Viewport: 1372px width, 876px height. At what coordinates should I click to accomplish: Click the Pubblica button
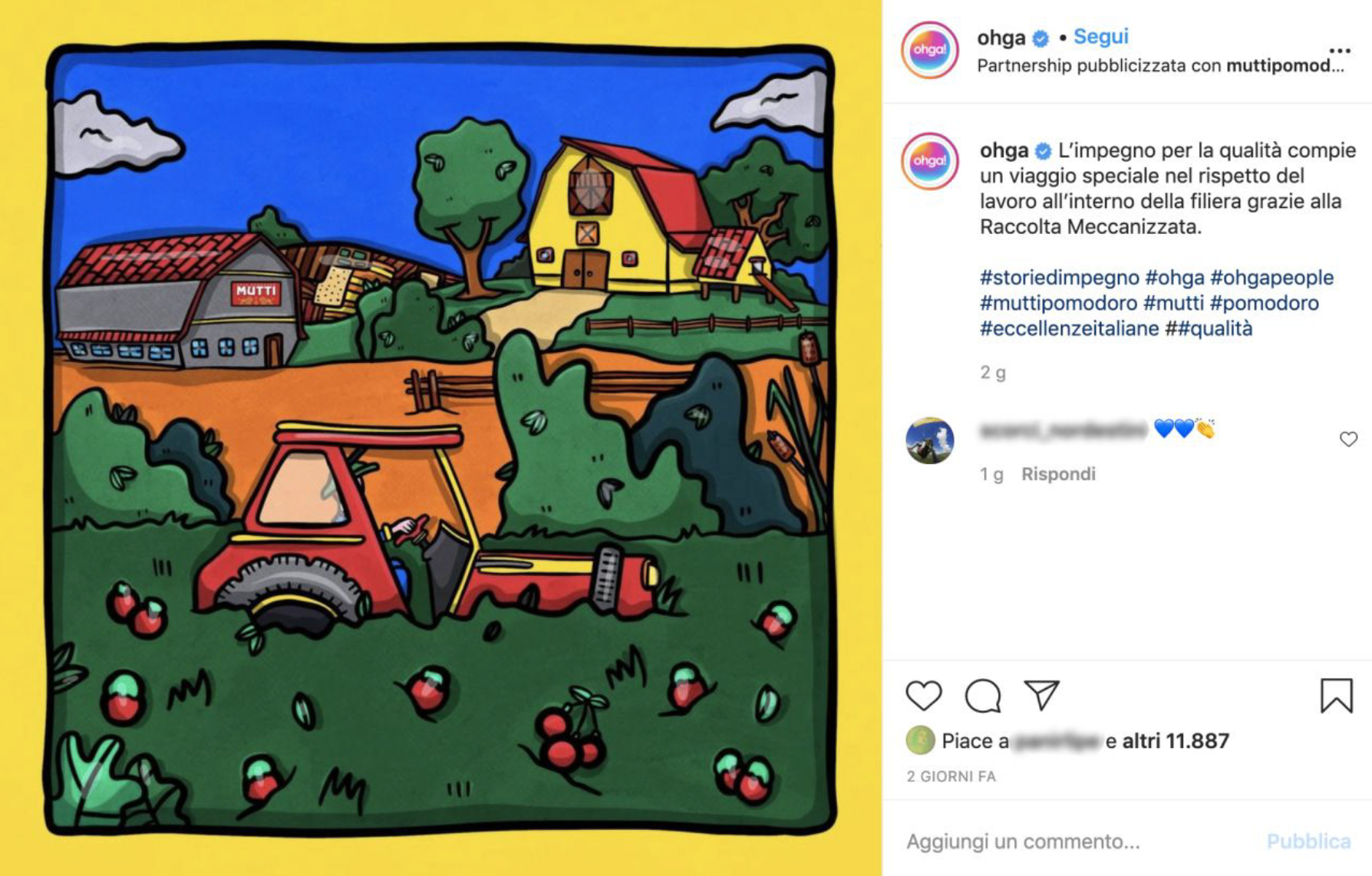coord(1308,841)
